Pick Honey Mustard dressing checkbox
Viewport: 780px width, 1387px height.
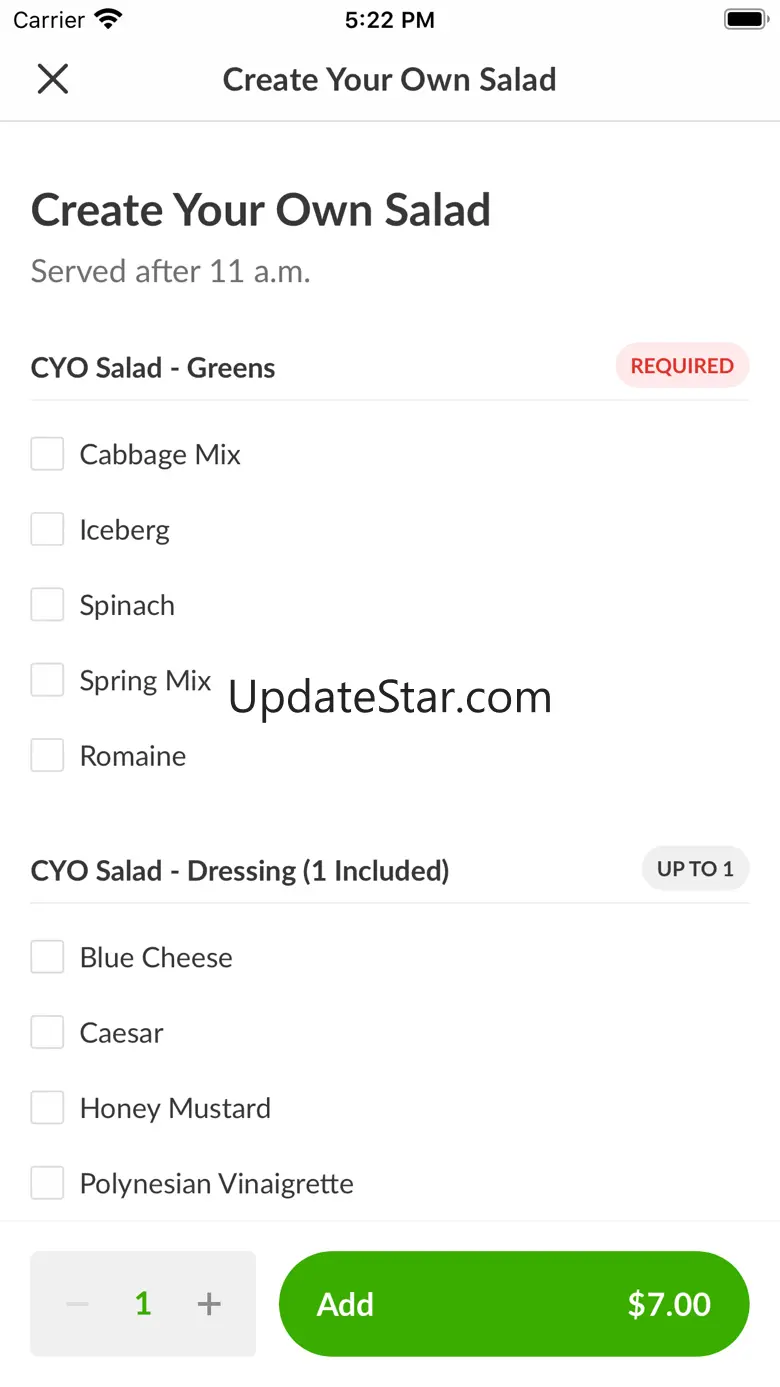(47, 1108)
